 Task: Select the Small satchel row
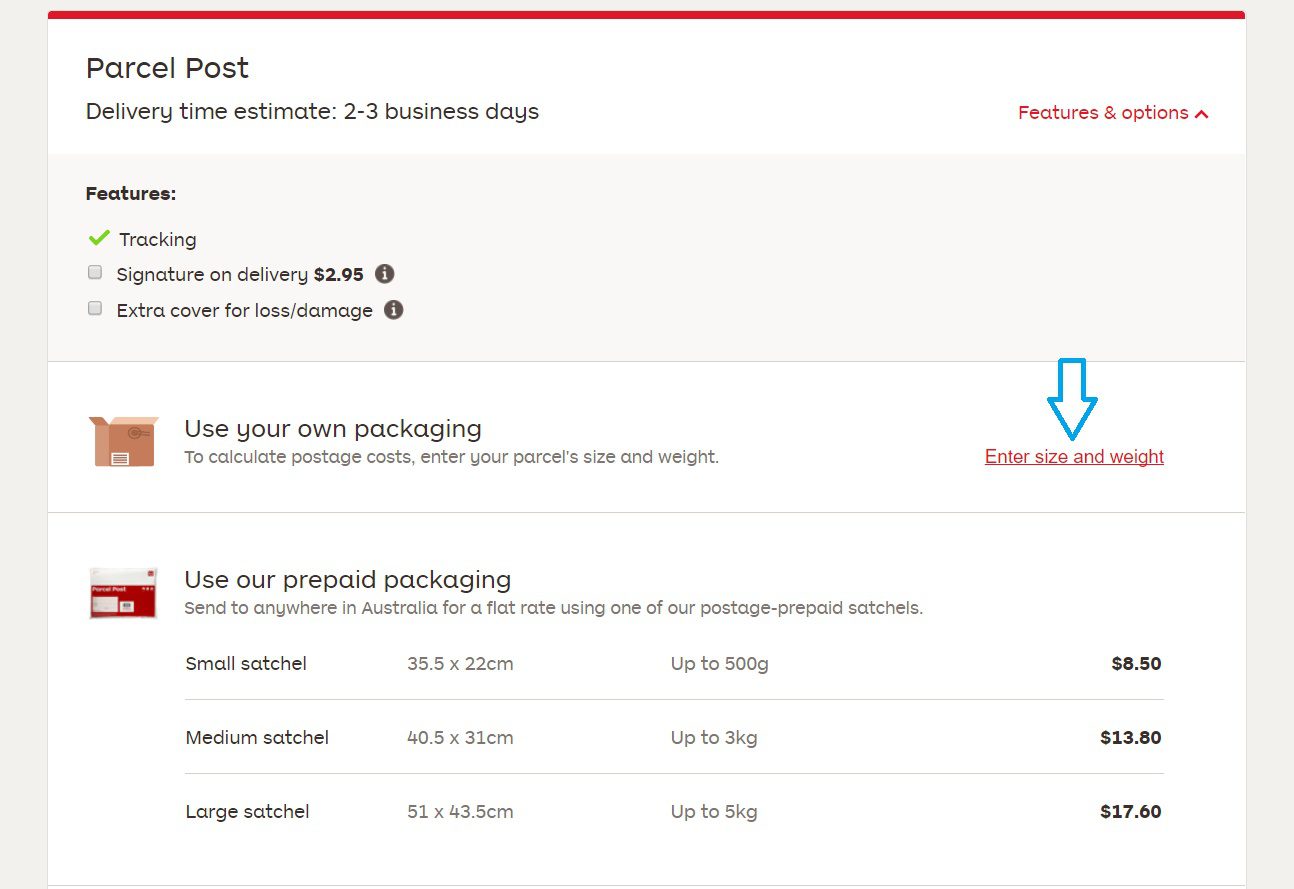[x=245, y=663]
